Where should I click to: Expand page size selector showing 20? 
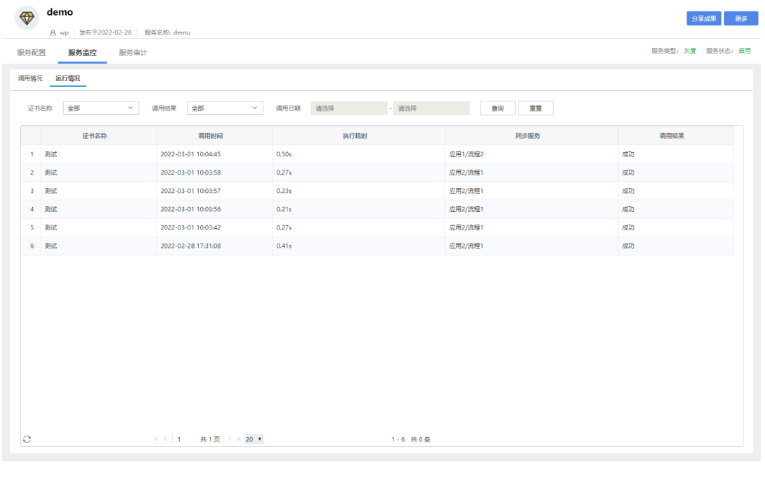pos(254,439)
